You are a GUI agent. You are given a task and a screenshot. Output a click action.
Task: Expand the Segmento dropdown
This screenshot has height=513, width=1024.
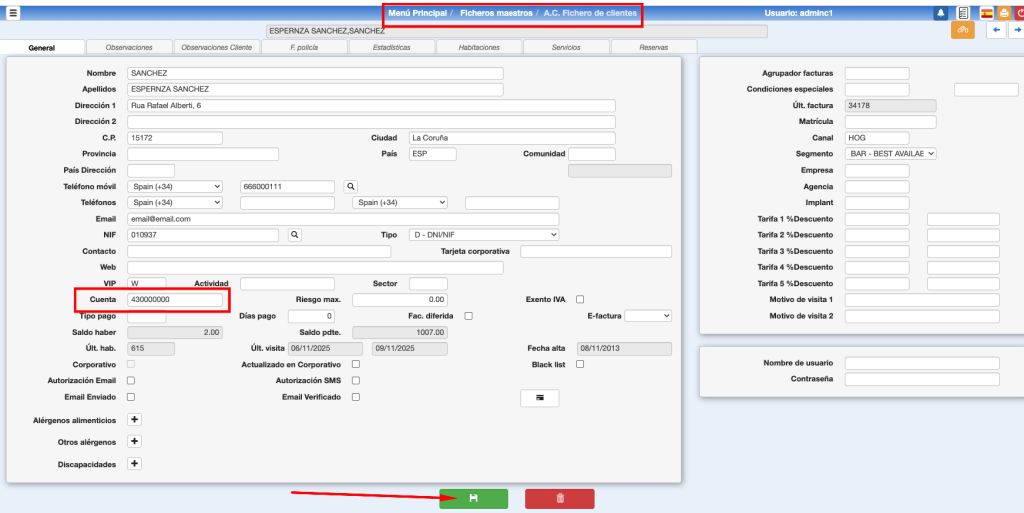click(x=890, y=154)
